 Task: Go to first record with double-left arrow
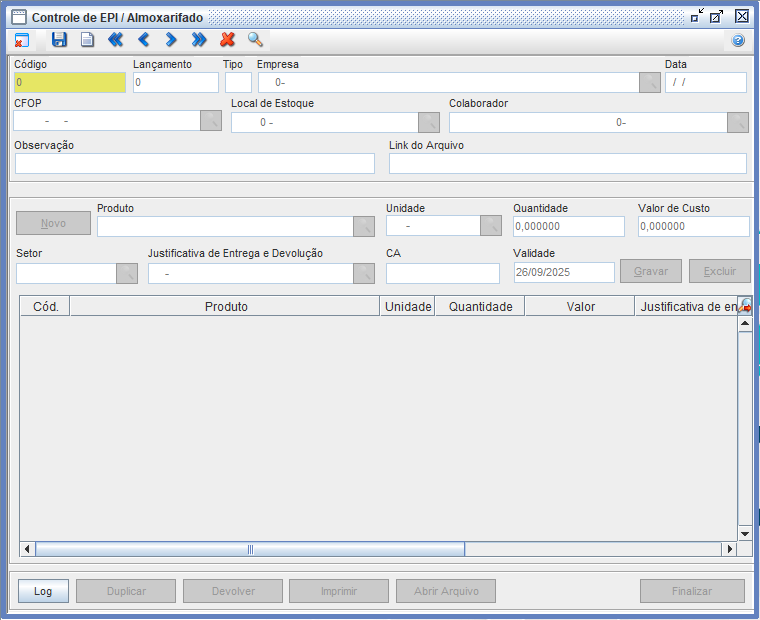115,40
